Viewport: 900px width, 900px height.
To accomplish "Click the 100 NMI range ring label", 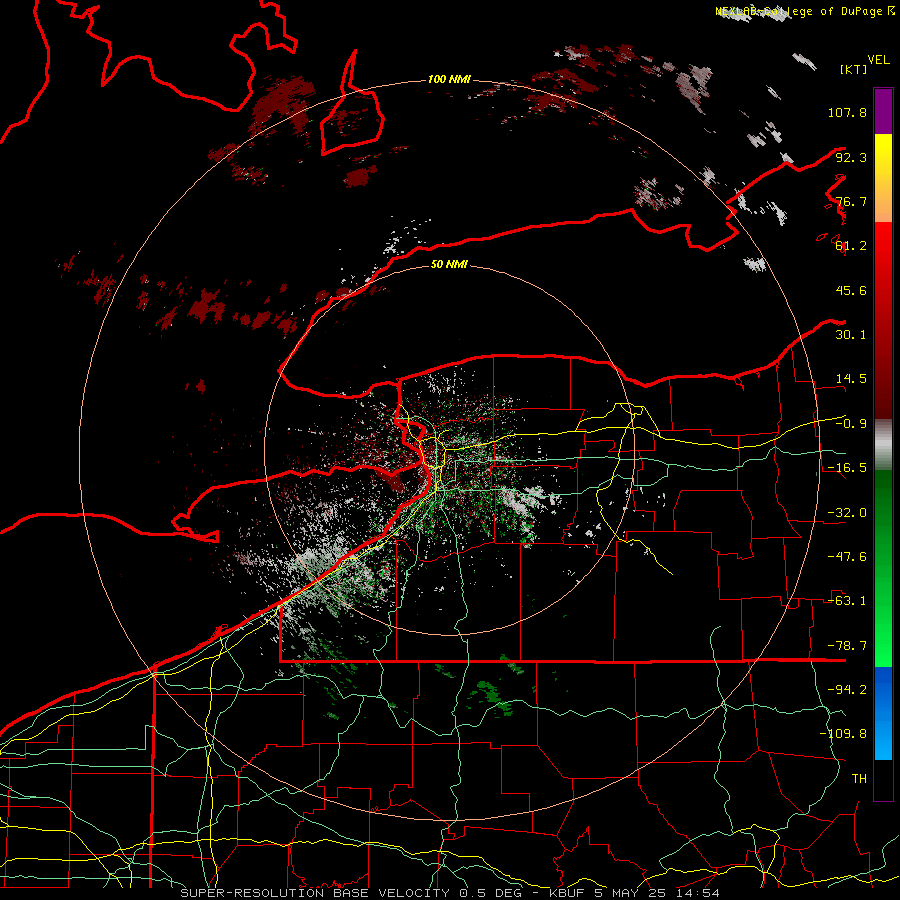I will pyautogui.click(x=449, y=79).
